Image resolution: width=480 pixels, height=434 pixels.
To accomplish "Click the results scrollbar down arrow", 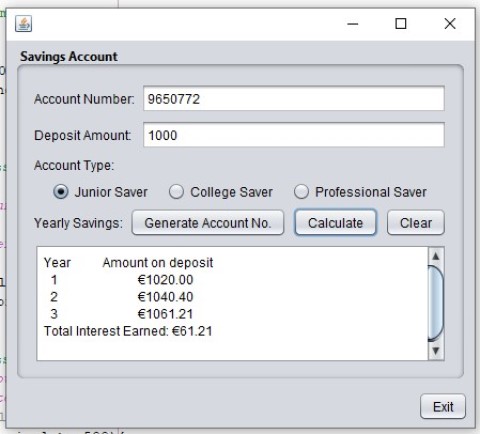I will pos(436,351).
